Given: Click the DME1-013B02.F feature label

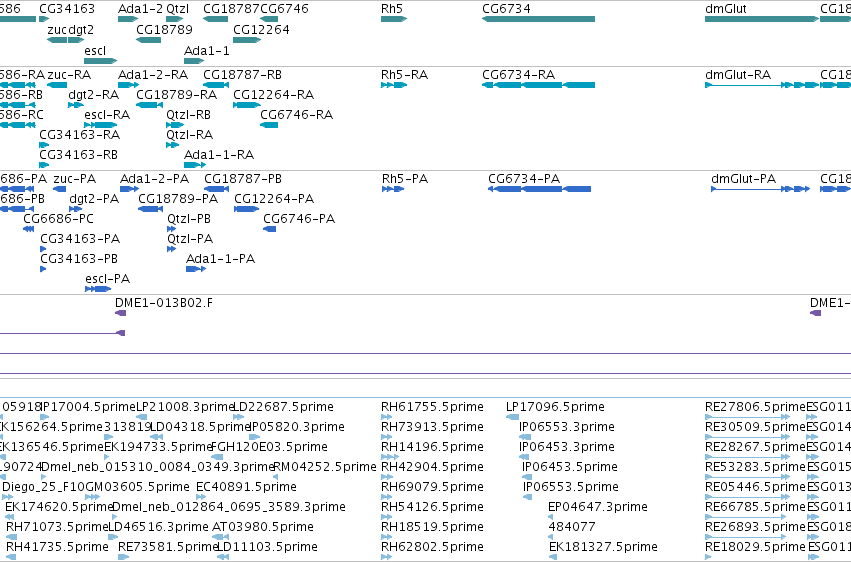Looking at the screenshot, I should [164, 303].
